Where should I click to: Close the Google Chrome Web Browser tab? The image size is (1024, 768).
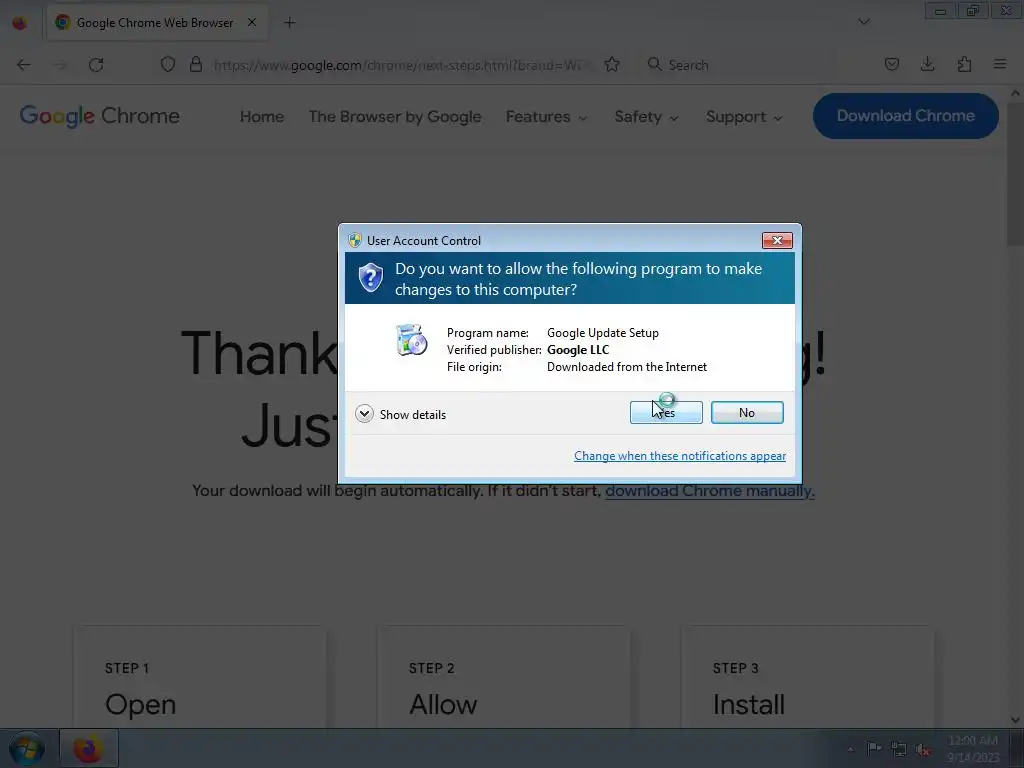coord(252,22)
